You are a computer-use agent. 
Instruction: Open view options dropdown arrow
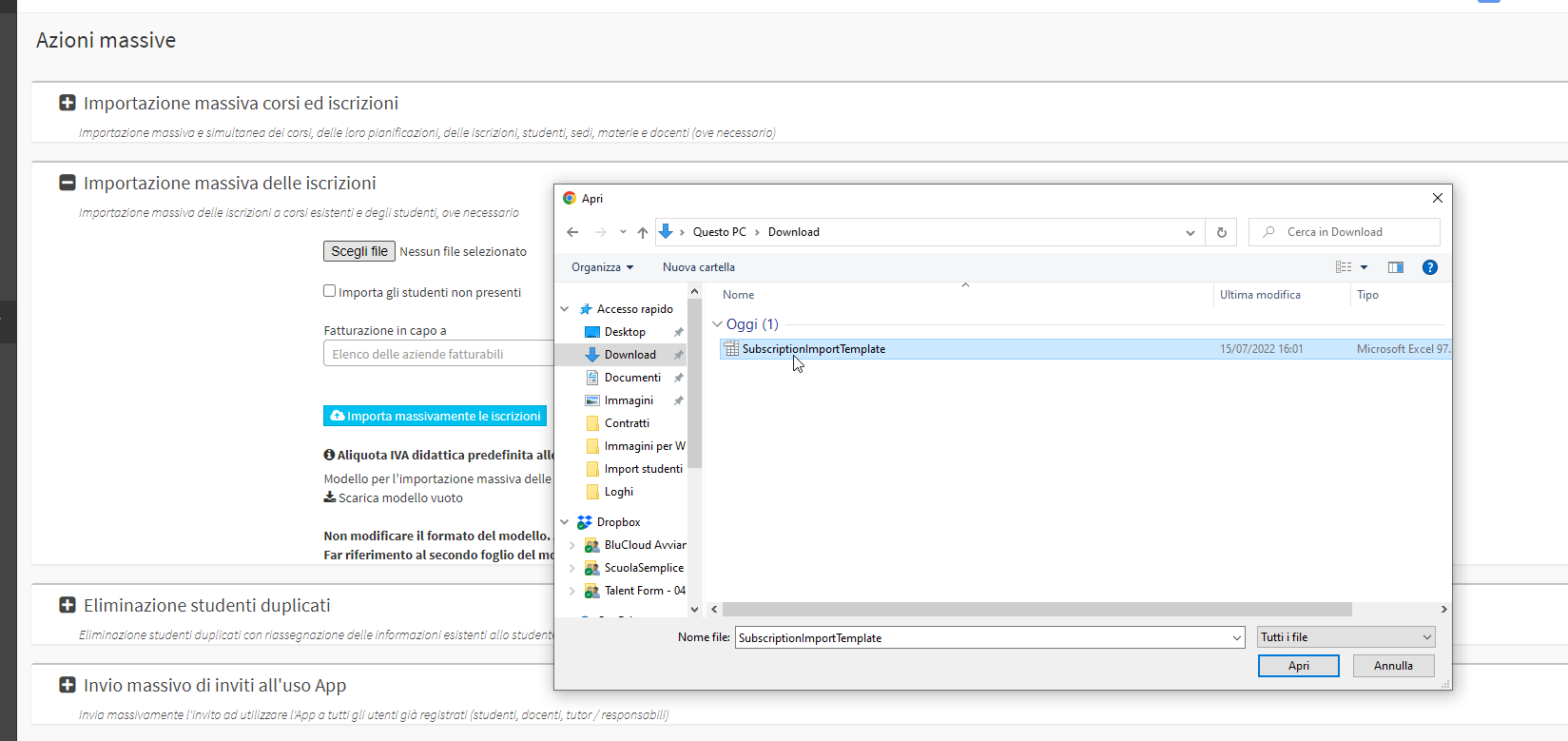tap(1364, 267)
